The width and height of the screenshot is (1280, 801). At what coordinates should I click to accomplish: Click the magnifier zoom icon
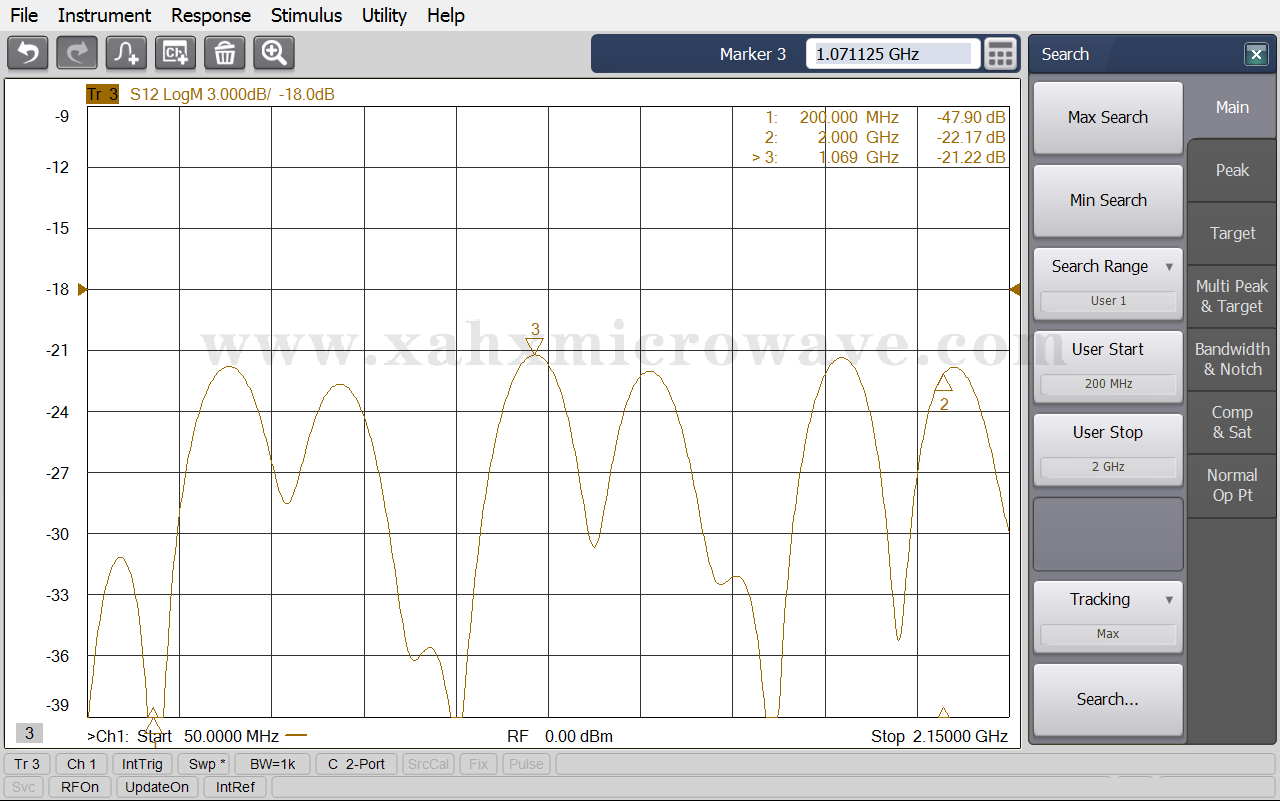click(274, 53)
